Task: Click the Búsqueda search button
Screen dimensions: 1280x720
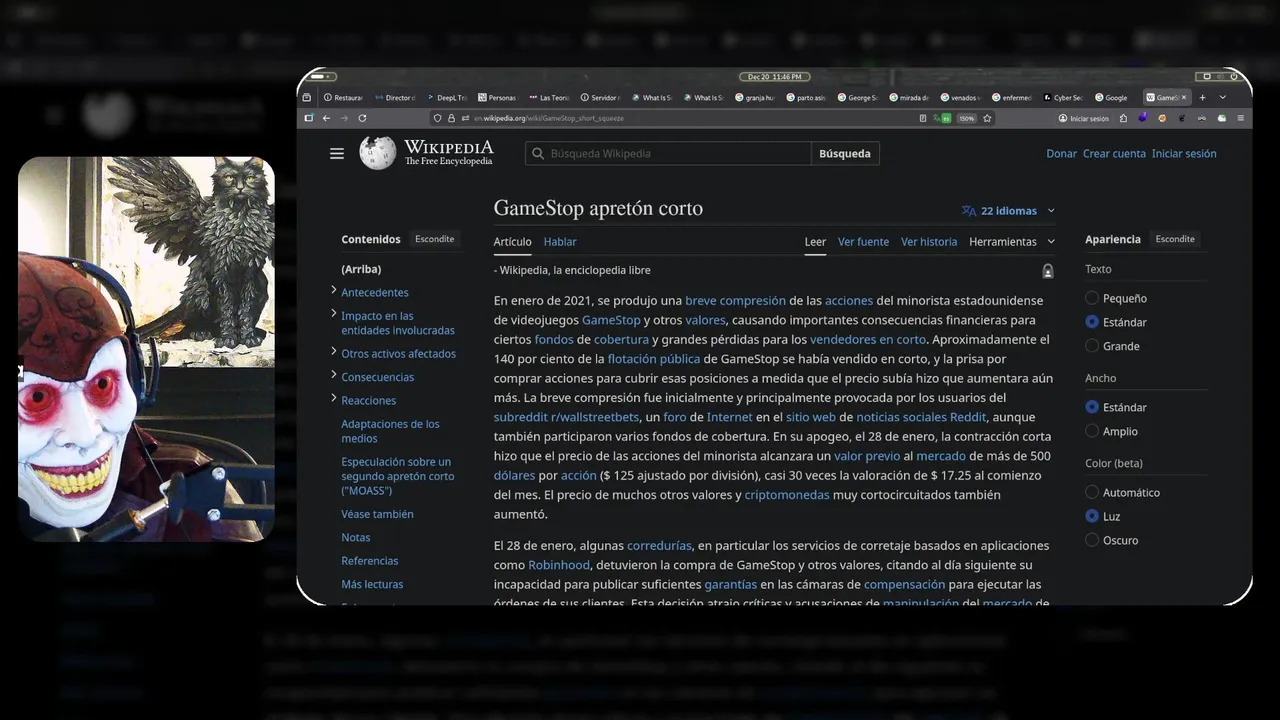Action: pyautogui.click(x=845, y=153)
